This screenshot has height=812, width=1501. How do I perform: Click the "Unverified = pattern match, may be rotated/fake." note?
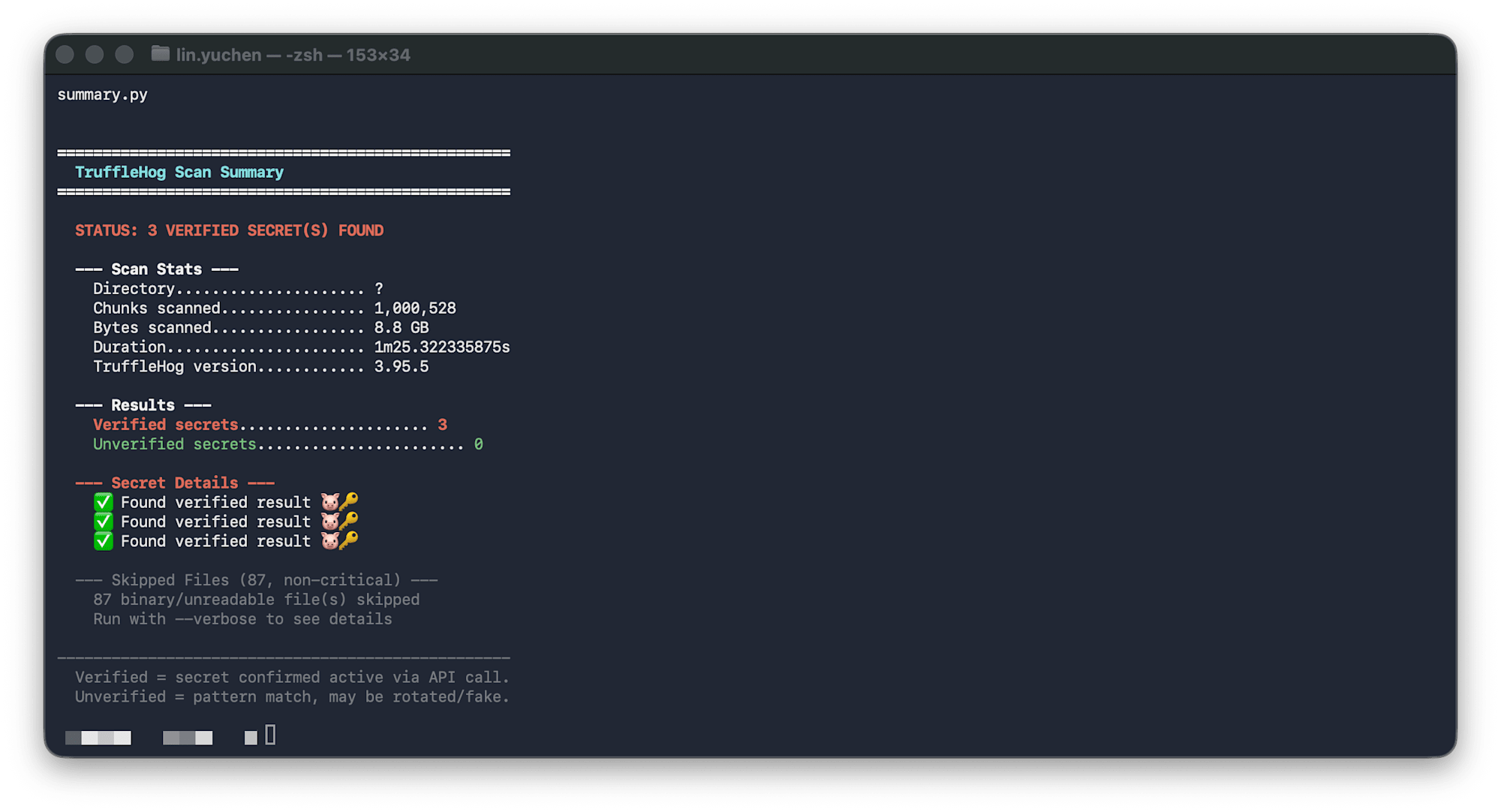pos(293,697)
